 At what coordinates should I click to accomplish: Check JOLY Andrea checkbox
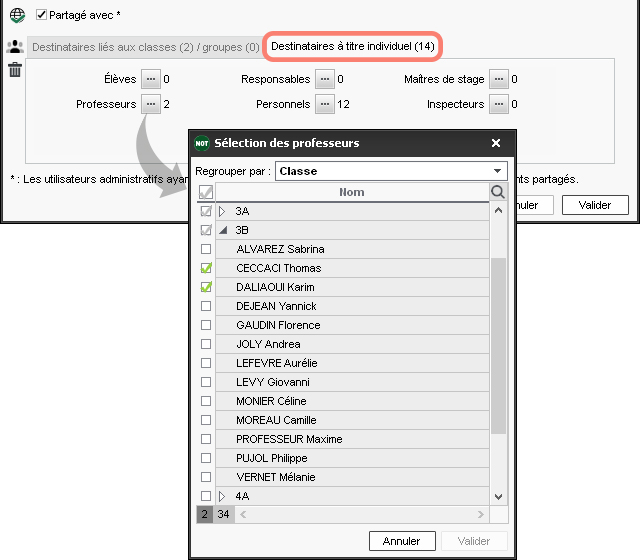tap(206, 344)
